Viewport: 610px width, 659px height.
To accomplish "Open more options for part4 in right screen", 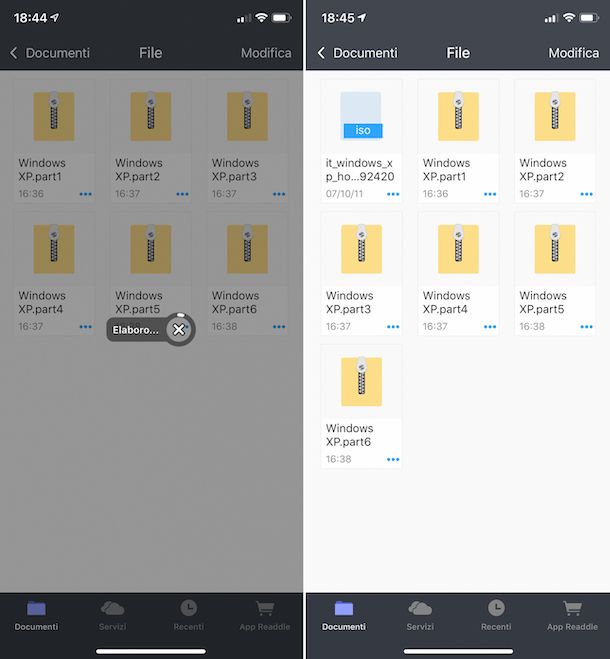I will click(x=490, y=327).
